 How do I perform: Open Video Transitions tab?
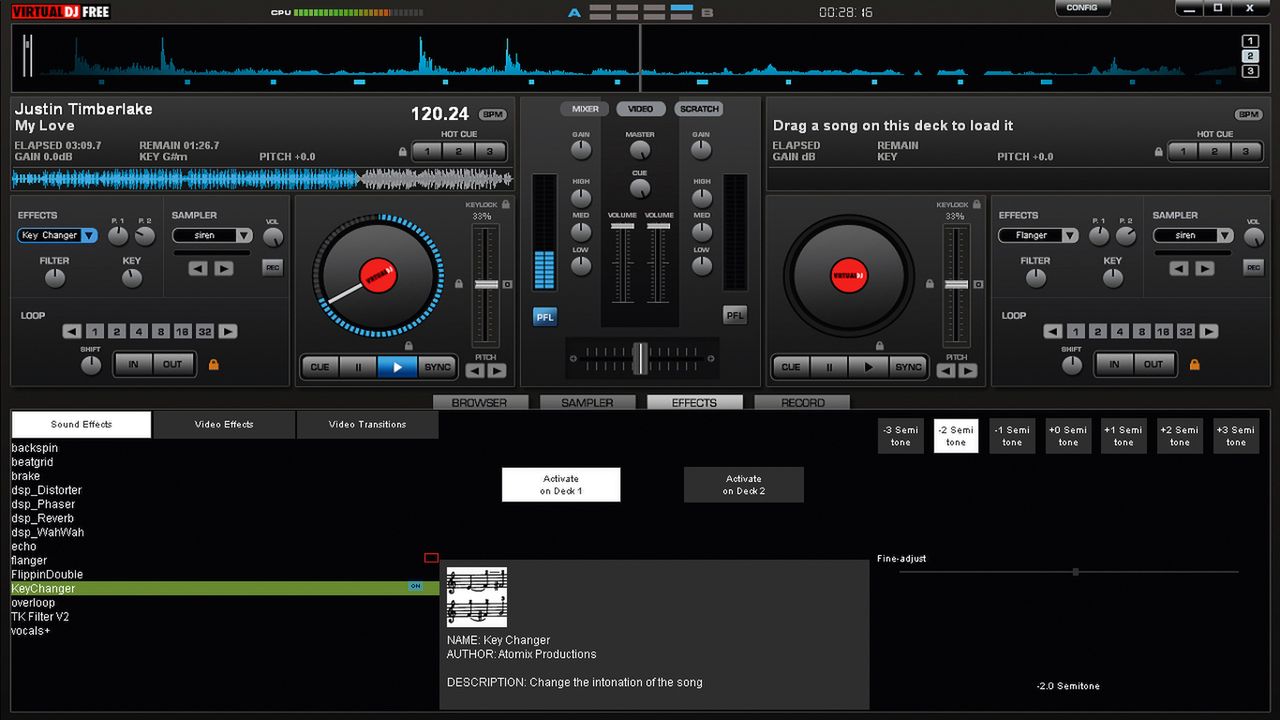coord(367,424)
